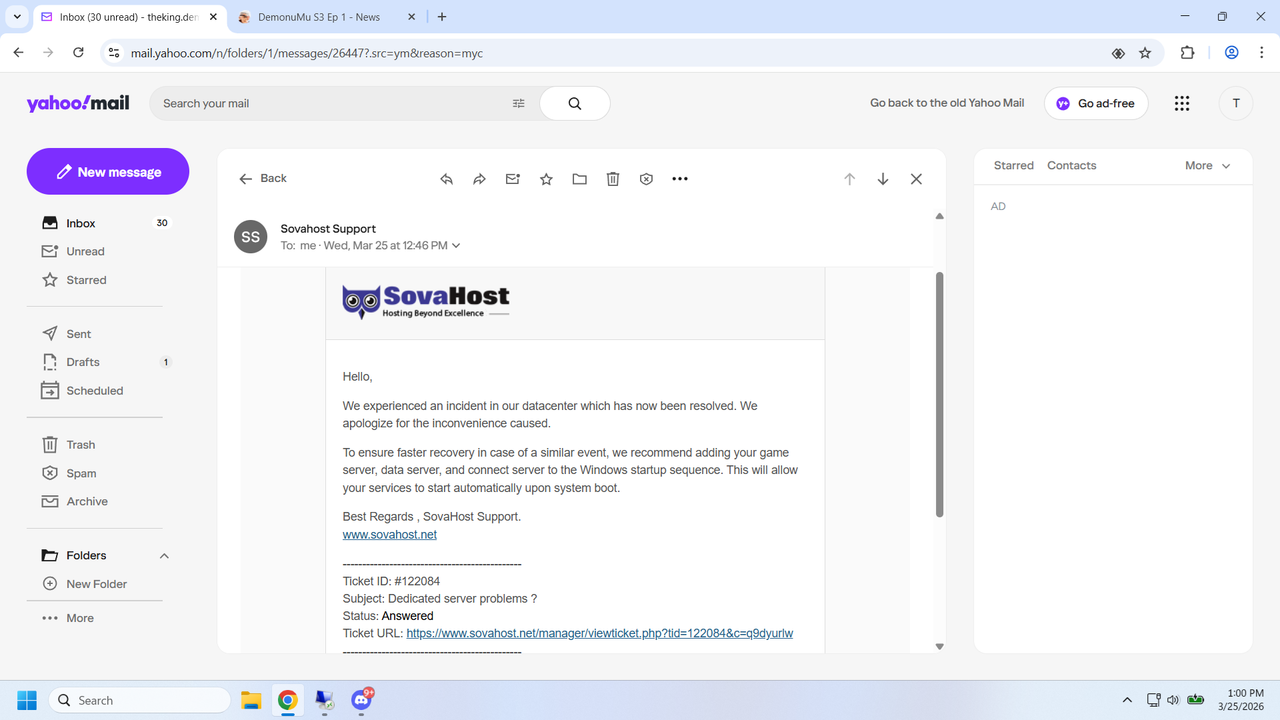This screenshot has width=1280, height=720.
Task: Mark message as unread envelope icon
Action: (x=513, y=179)
